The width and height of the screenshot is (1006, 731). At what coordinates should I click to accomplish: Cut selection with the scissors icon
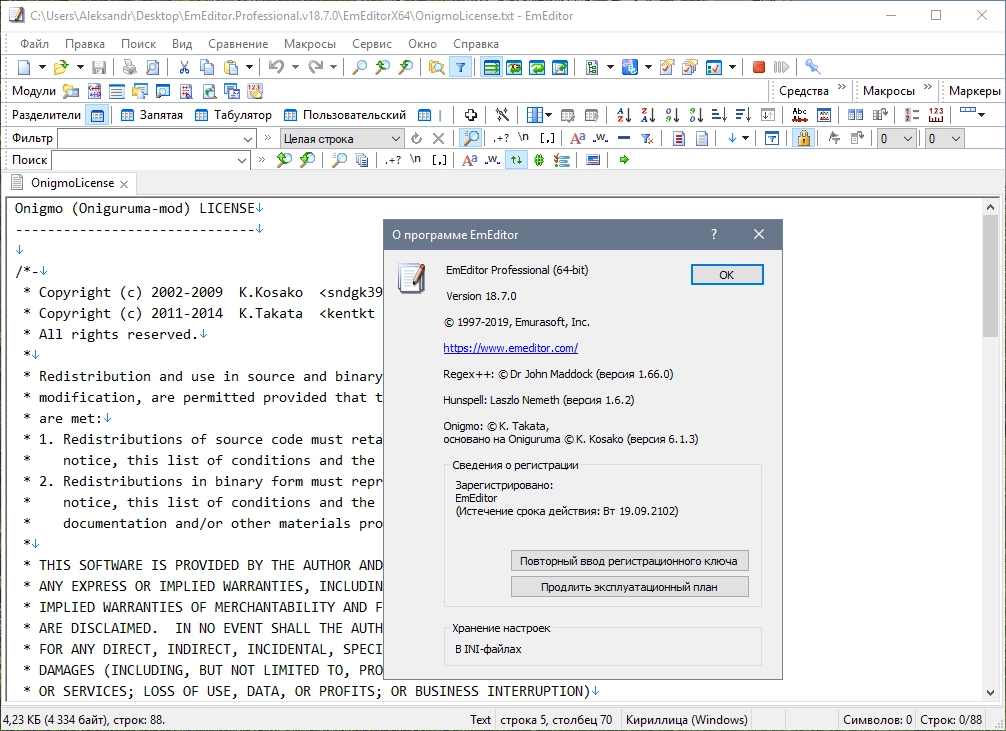coord(184,67)
